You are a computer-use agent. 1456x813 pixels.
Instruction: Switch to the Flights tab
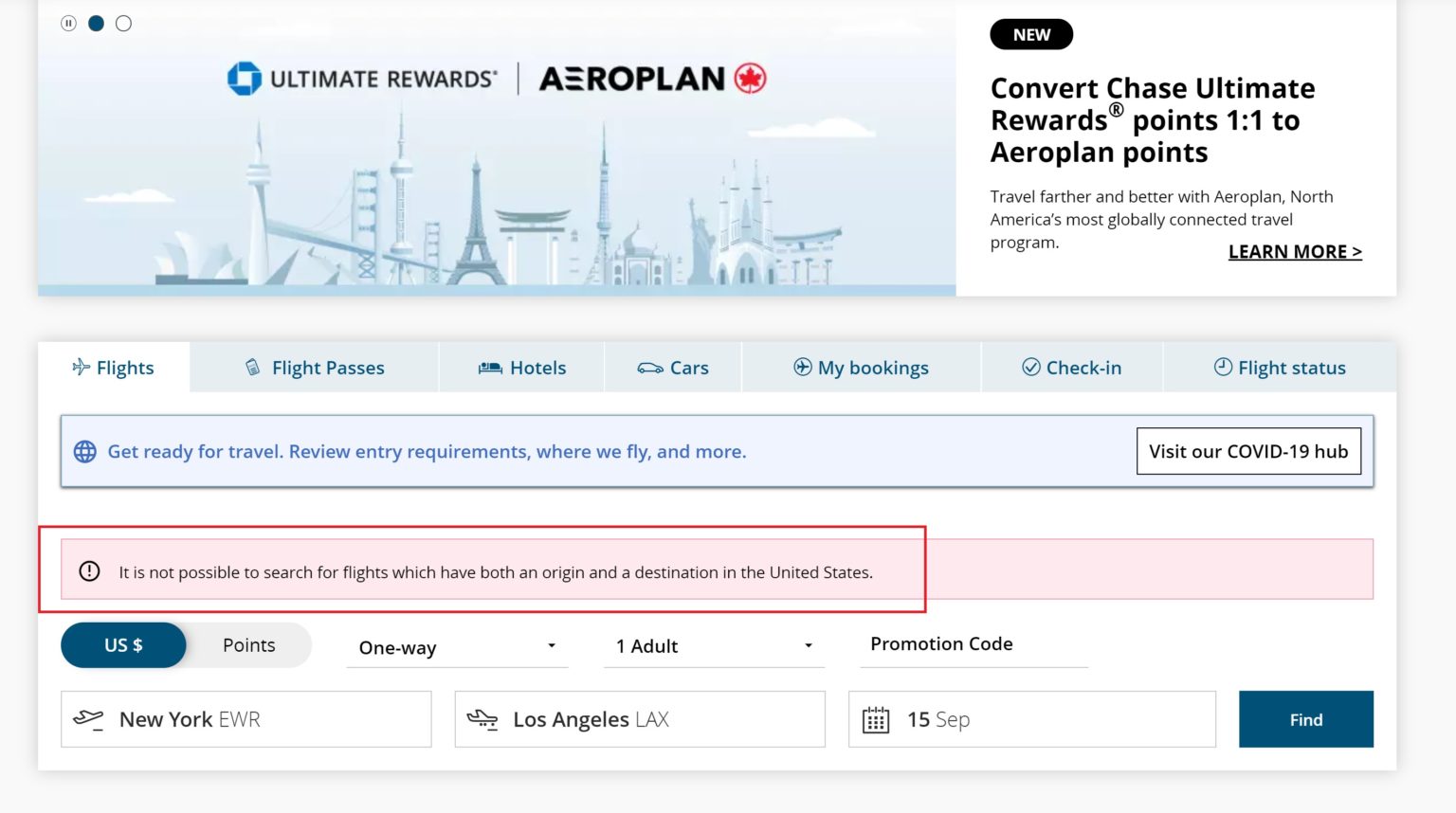[x=113, y=368]
